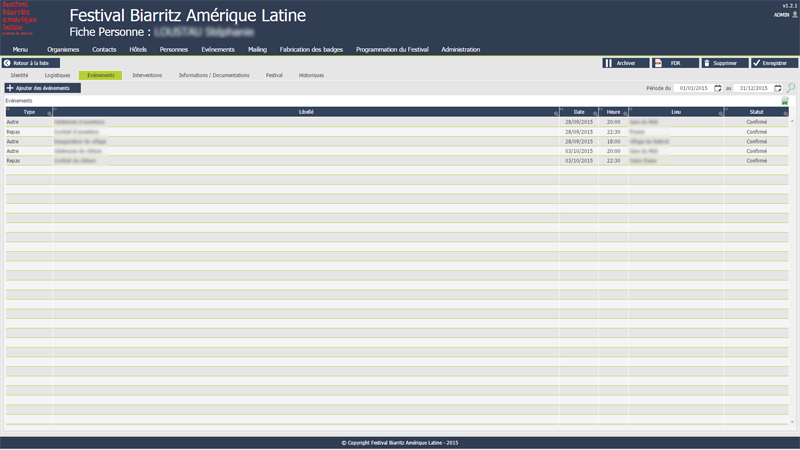This screenshot has width=800, height=450.
Task: Open the Organismes menu
Action: tap(63, 49)
